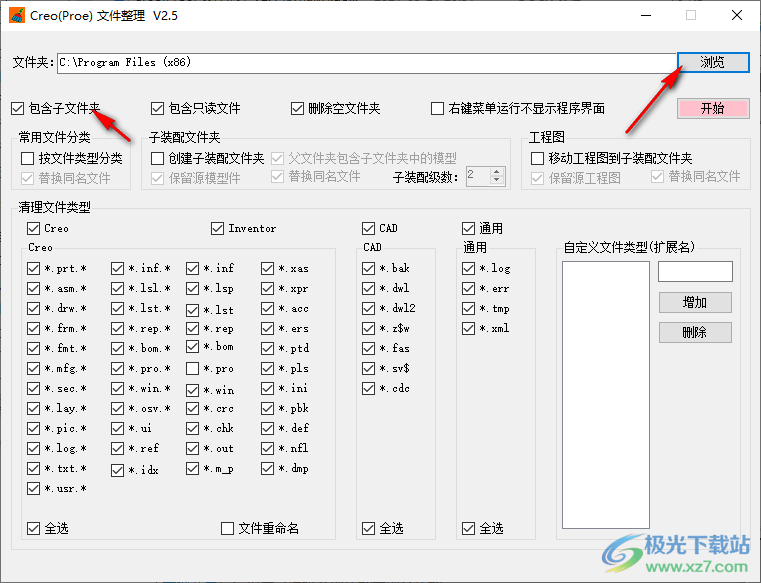
Task: Decrease the 子装配级数 spinner value
Action: 496,180
